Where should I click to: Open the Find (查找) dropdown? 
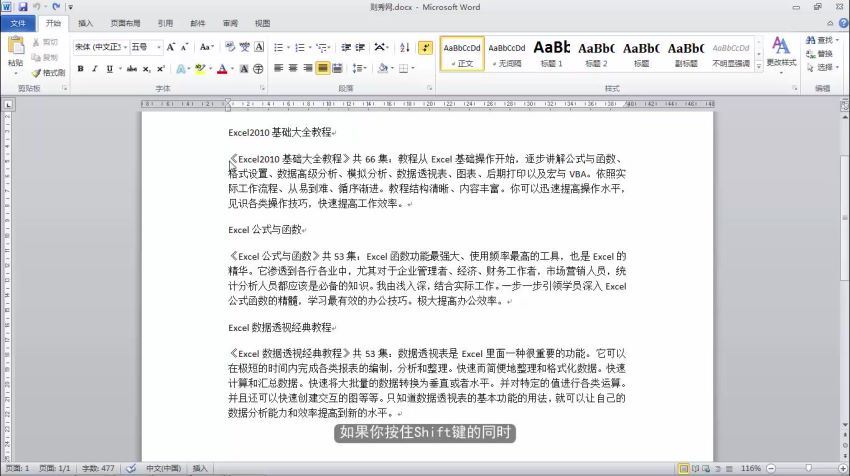837,40
